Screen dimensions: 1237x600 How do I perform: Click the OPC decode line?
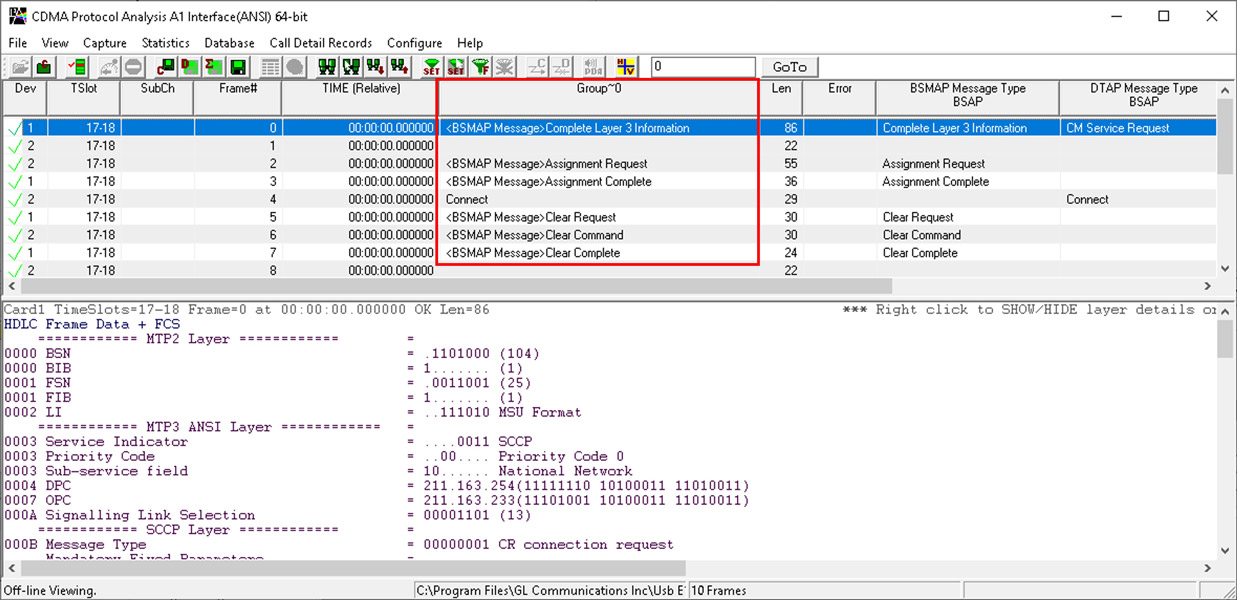[x=376, y=501]
